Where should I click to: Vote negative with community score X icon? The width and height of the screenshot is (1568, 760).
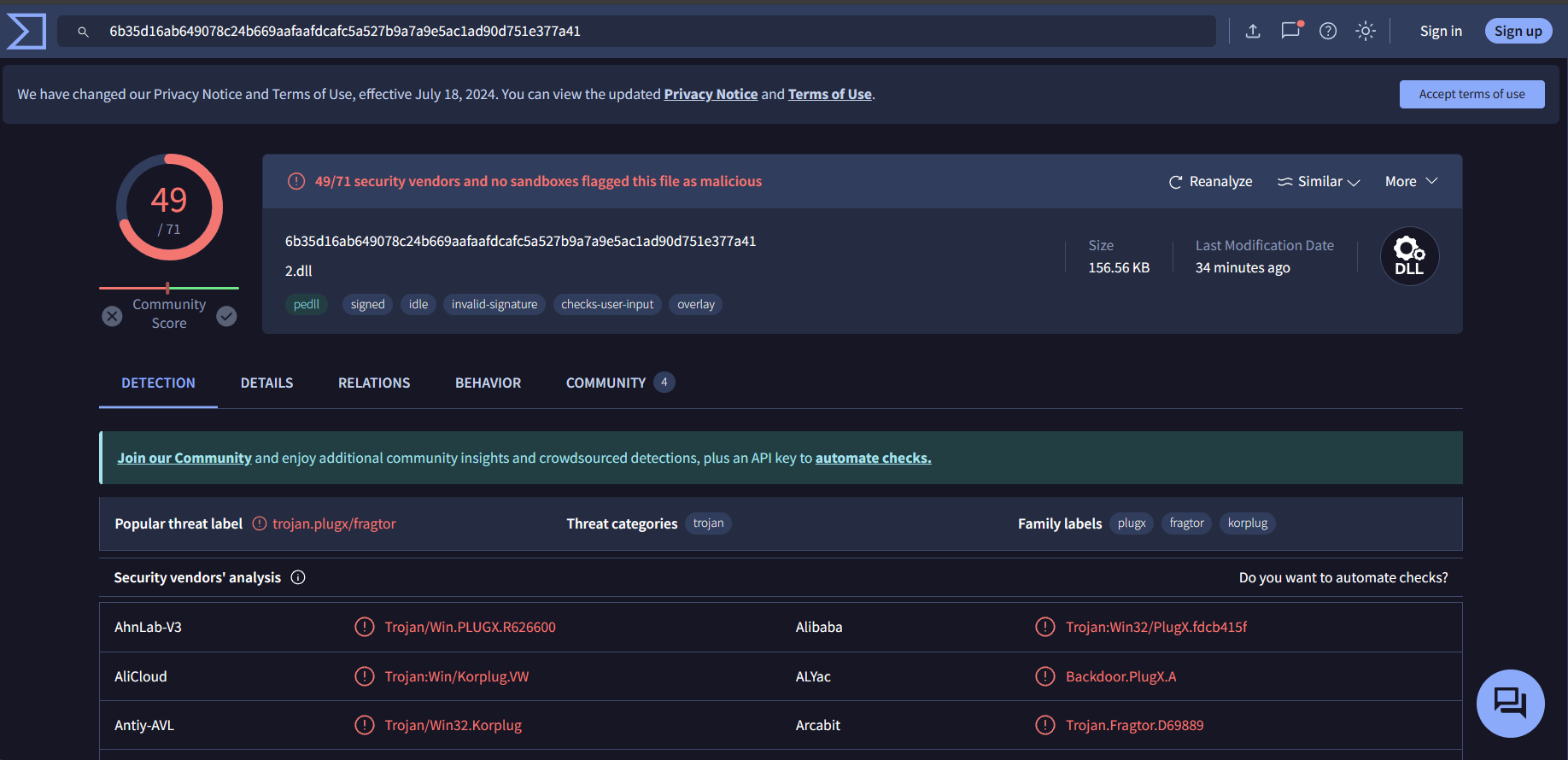(112, 316)
